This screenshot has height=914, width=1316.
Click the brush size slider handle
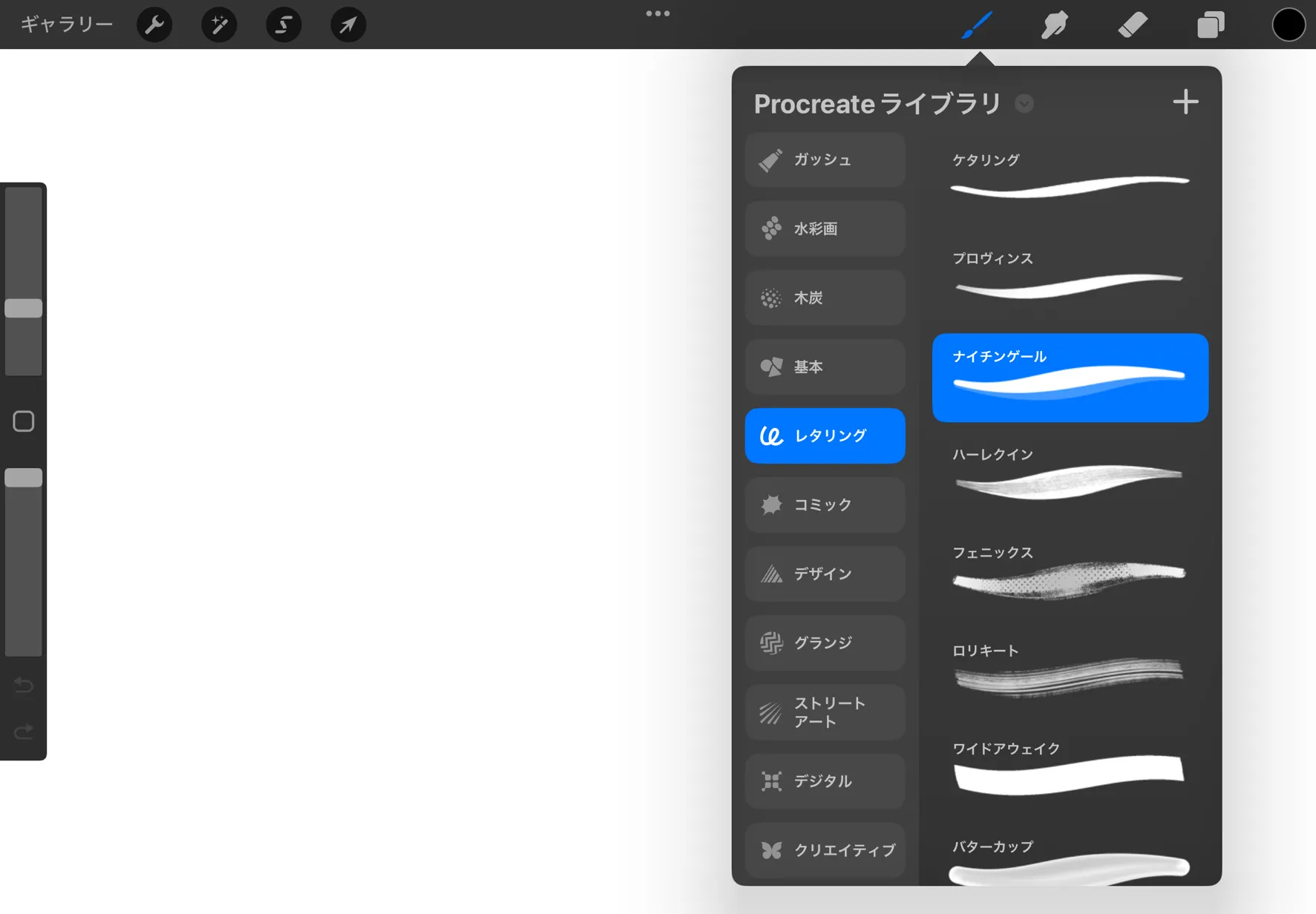pos(24,308)
